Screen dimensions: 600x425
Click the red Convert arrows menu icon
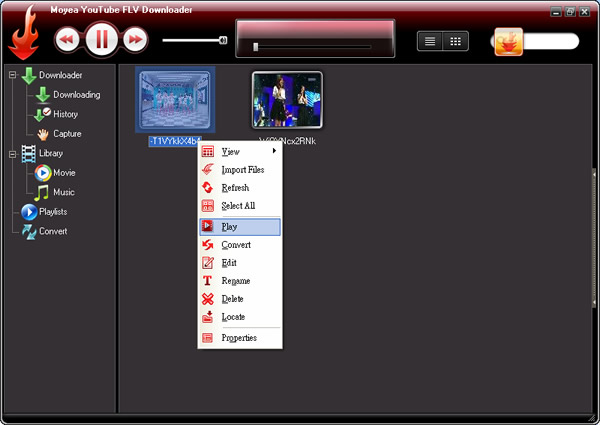coord(208,244)
